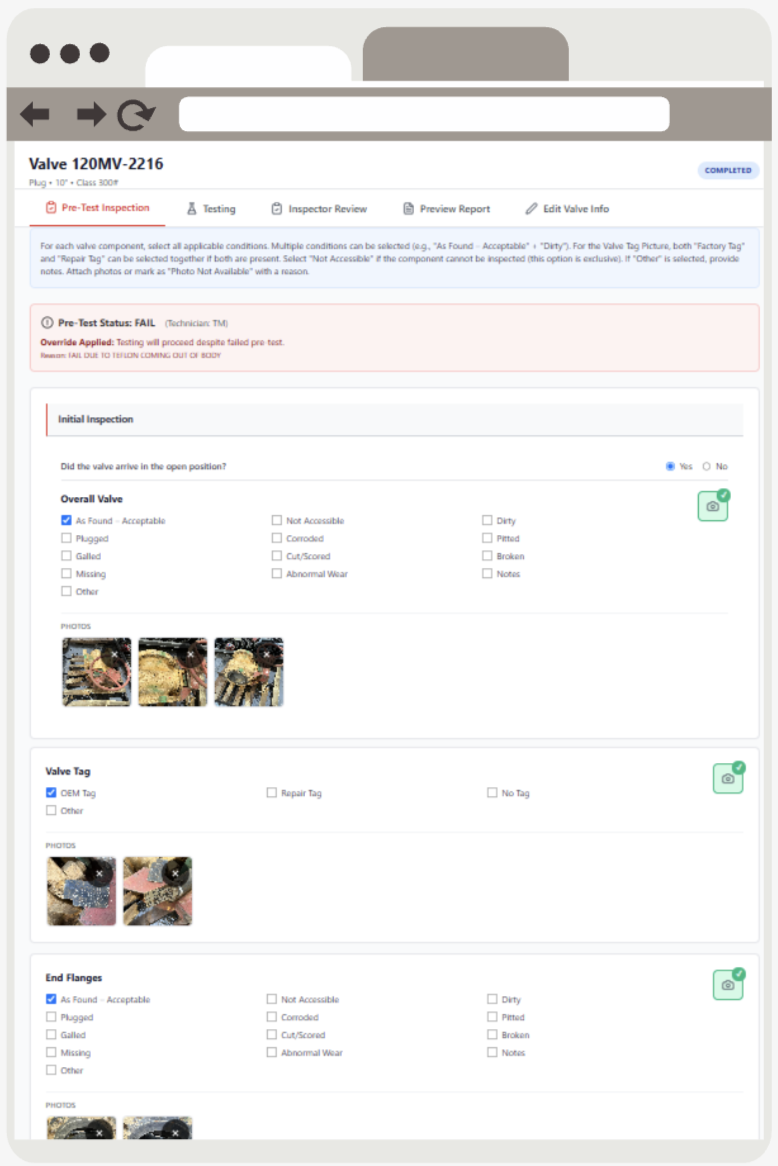Click the Overall Valve camera icon
Viewport: 778px width, 1166px height.
pyautogui.click(x=713, y=506)
